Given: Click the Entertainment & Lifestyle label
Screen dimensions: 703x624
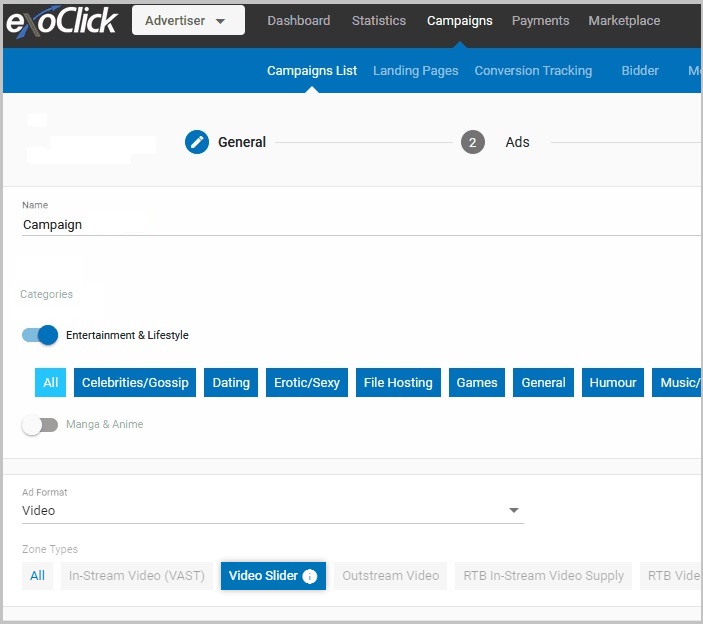Looking at the screenshot, I should [x=127, y=335].
